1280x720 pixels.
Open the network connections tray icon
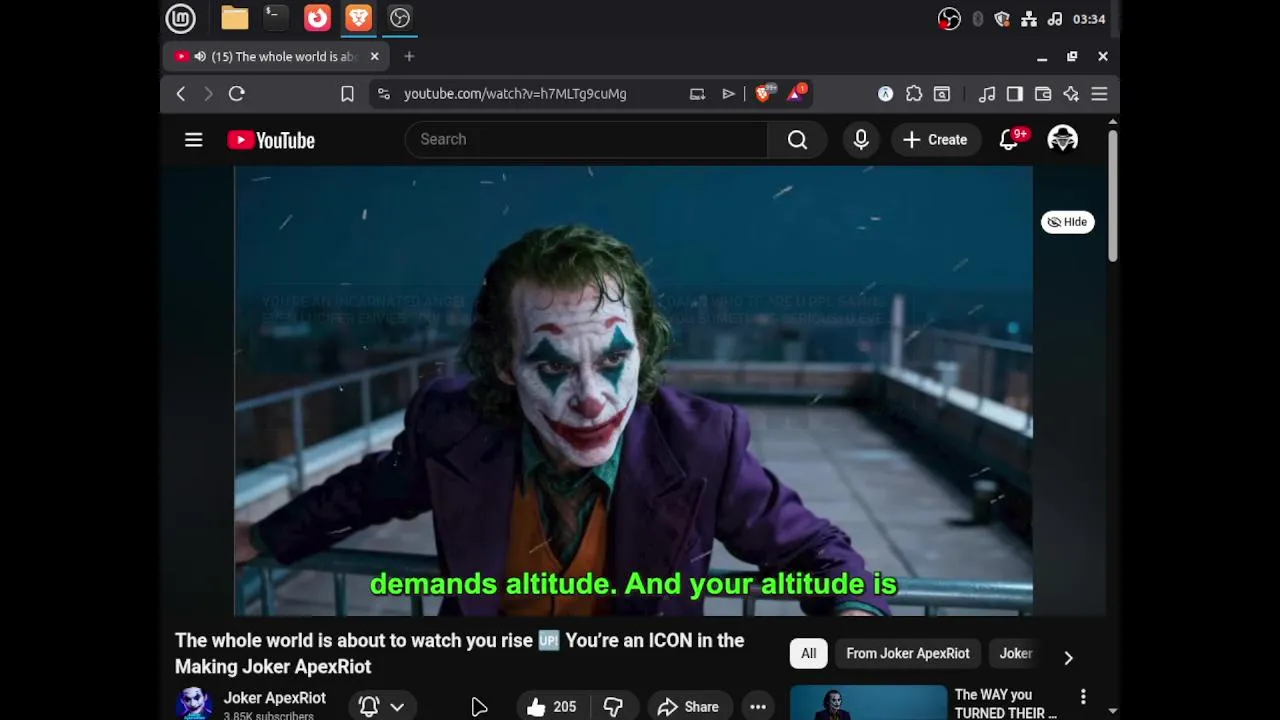click(x=1029, y=19)
